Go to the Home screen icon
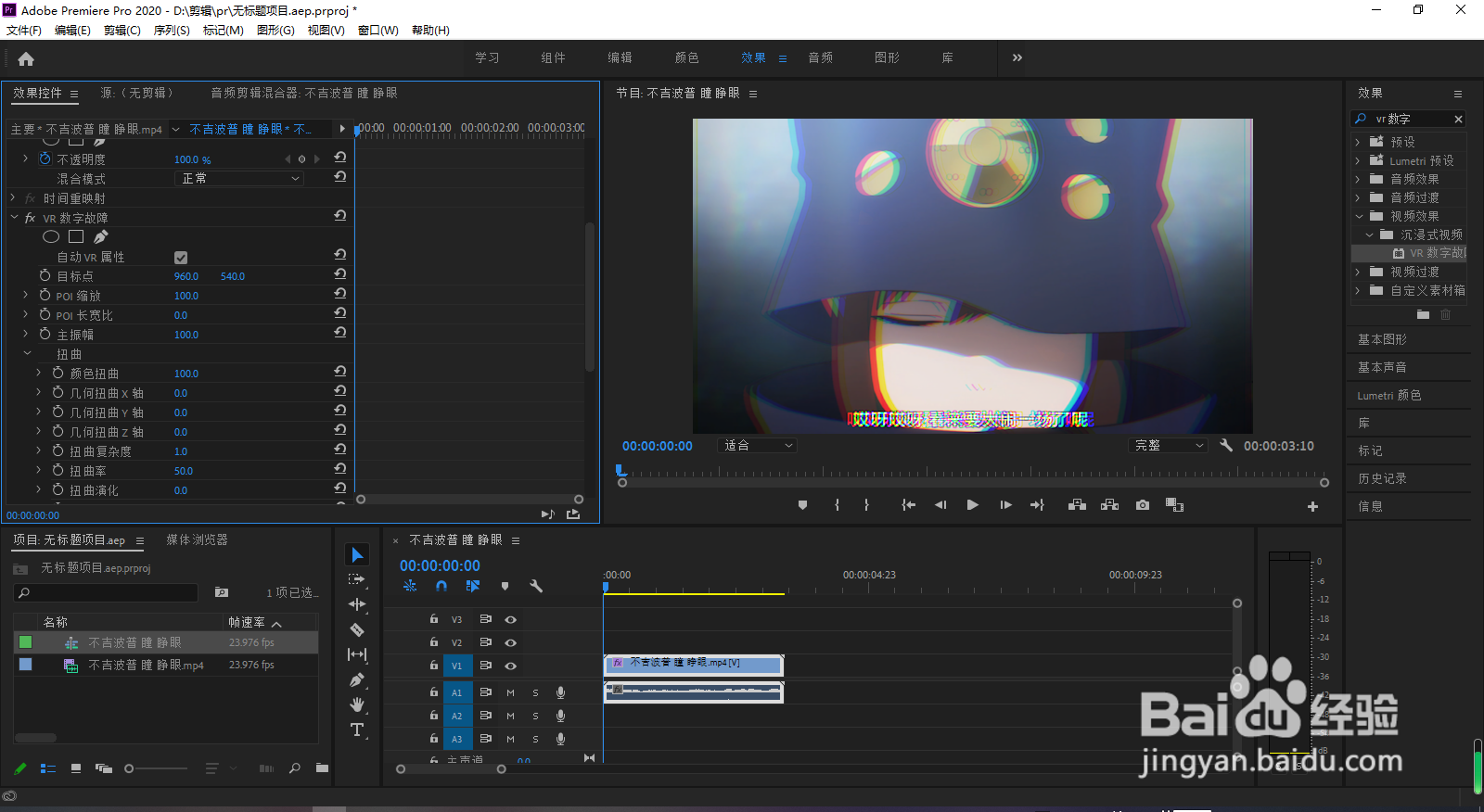The width and height of the screenshot is (1484, 812). pos(26,58)
